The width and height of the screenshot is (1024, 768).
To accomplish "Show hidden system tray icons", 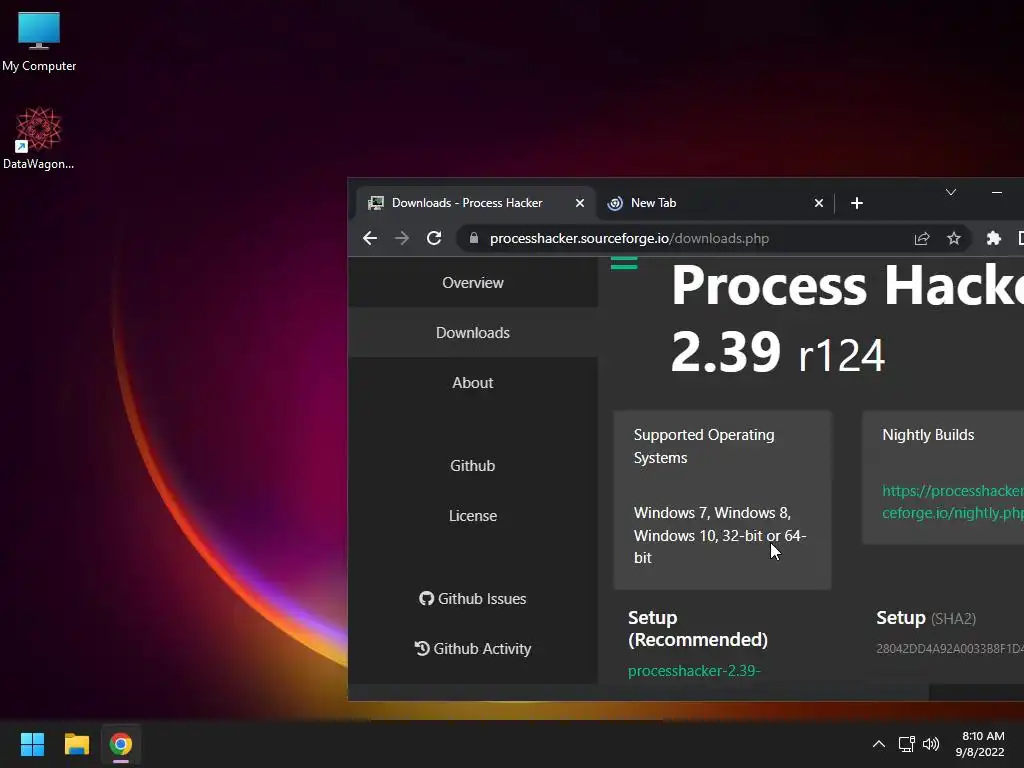I will pyautogui.click(x=879, y=744).
